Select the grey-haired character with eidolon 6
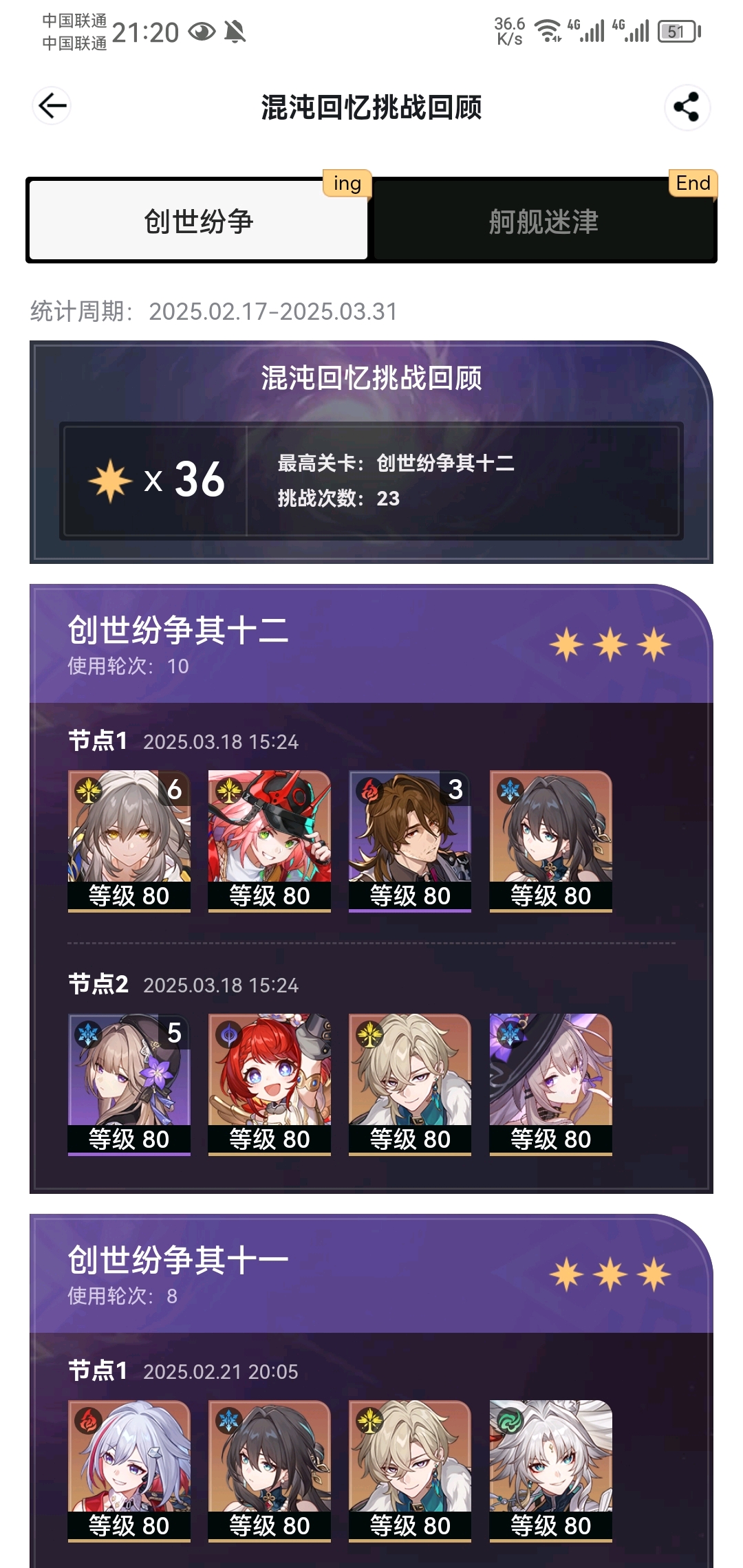 [129, 841]
